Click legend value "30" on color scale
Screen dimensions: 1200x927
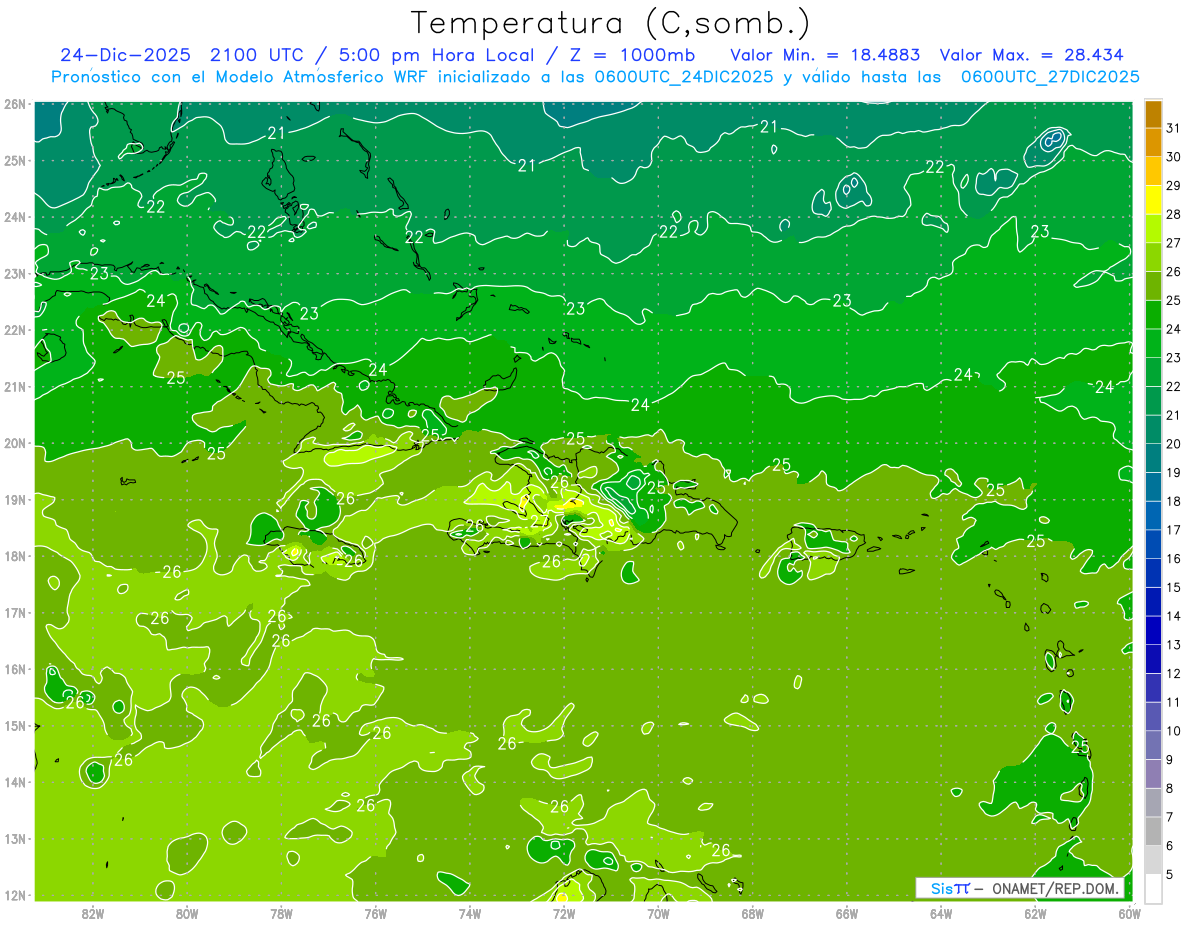click(x=1174, y=156)
